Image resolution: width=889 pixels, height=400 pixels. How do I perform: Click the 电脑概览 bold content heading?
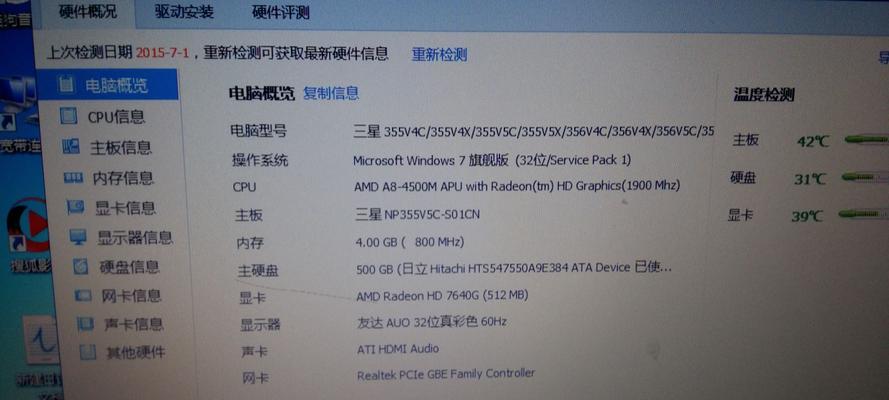coord(262,93)
